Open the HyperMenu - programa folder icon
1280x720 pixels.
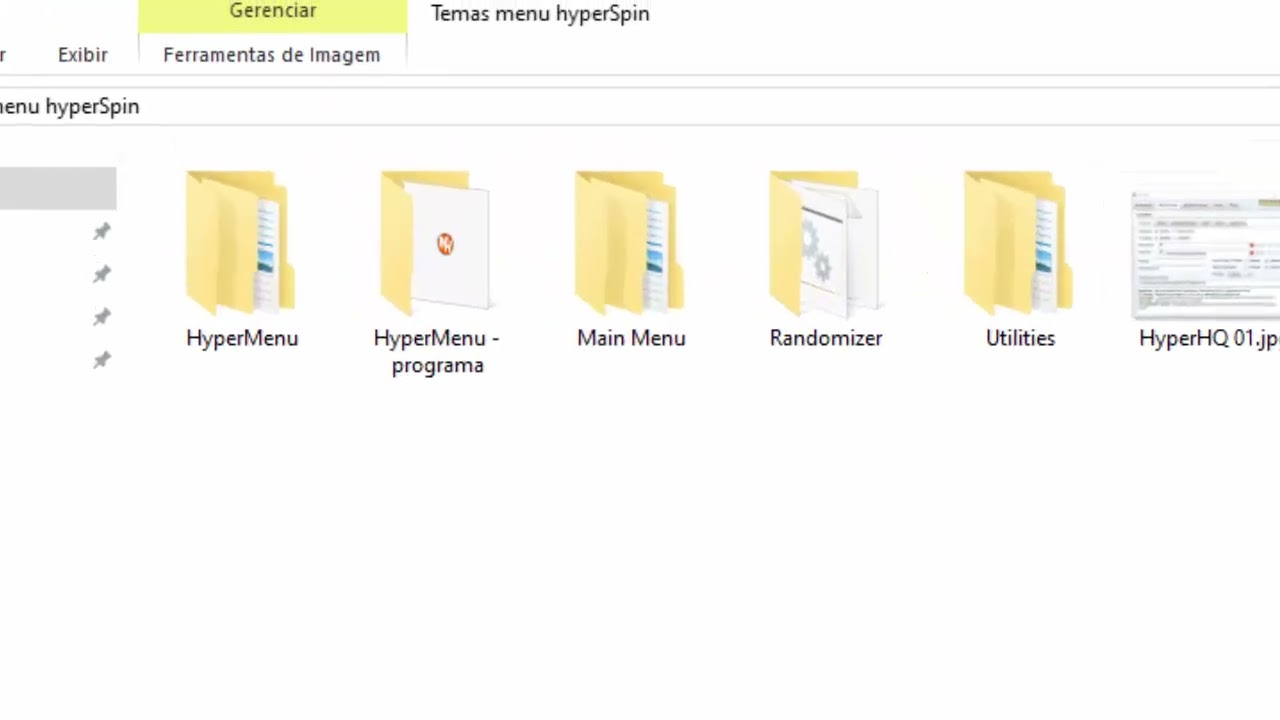(x=436, y=243)
